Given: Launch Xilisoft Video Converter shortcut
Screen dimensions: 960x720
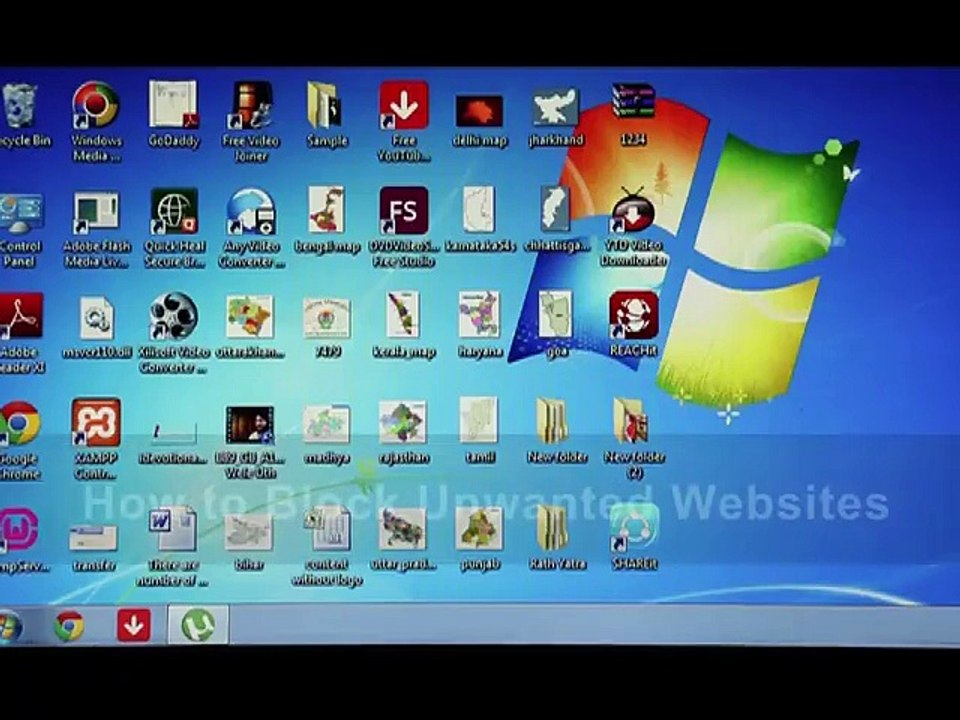Looking at the screenshot, I should [174, 317].
